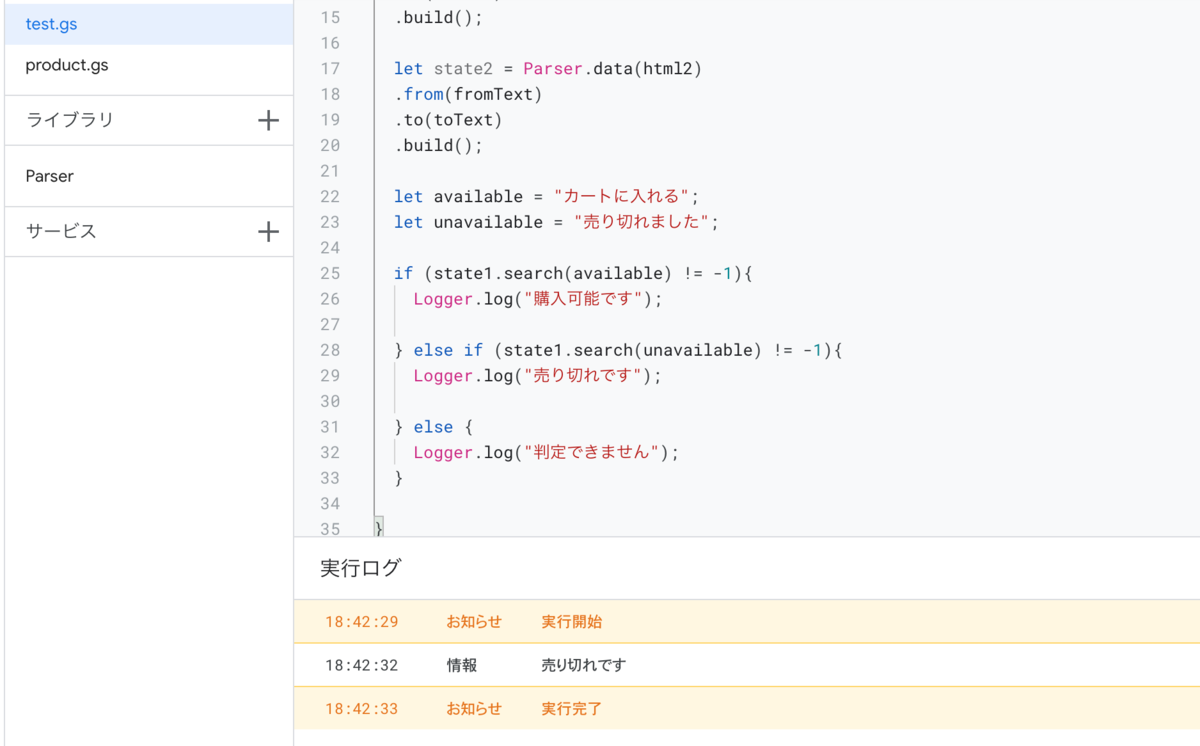Click line number 25 in the gutter
This screenshot has height=746, width=1200.
(330, 273)
